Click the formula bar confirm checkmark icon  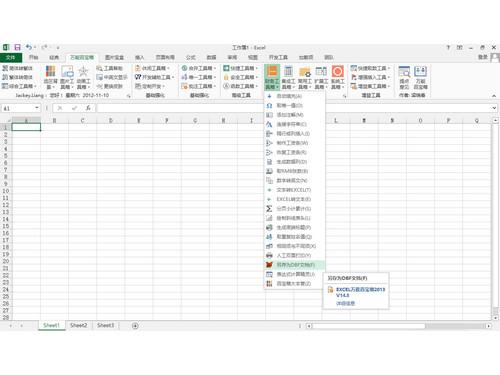[x=74, y=108]
